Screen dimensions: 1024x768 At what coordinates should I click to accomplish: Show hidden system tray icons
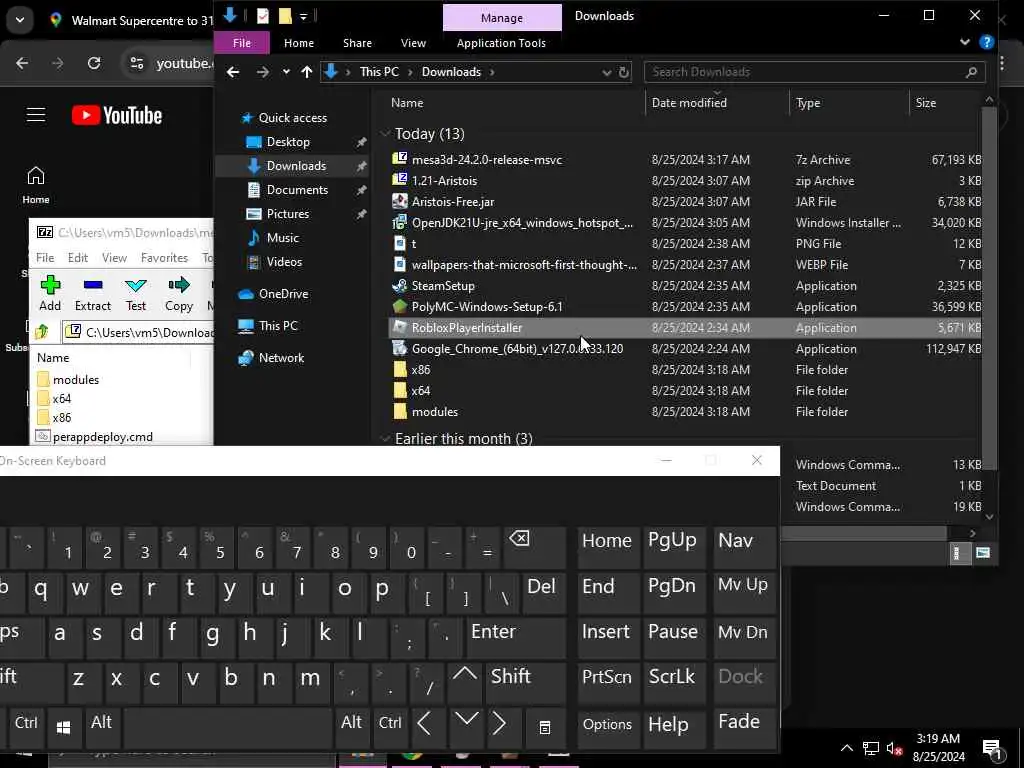pos(846,748)
